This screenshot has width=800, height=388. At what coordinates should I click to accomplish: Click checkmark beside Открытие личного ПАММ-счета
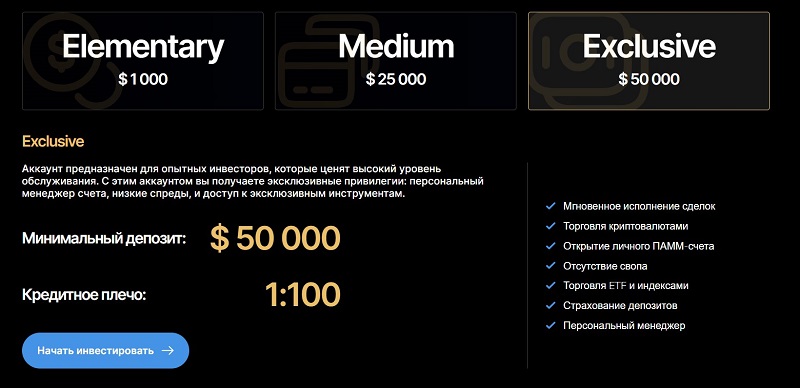tap(551, 246)
